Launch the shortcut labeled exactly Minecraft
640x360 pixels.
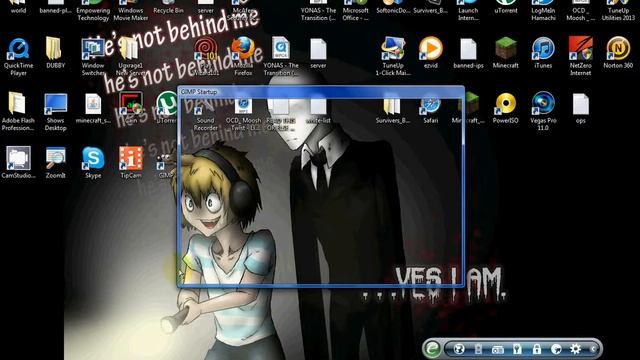(506, 49)
